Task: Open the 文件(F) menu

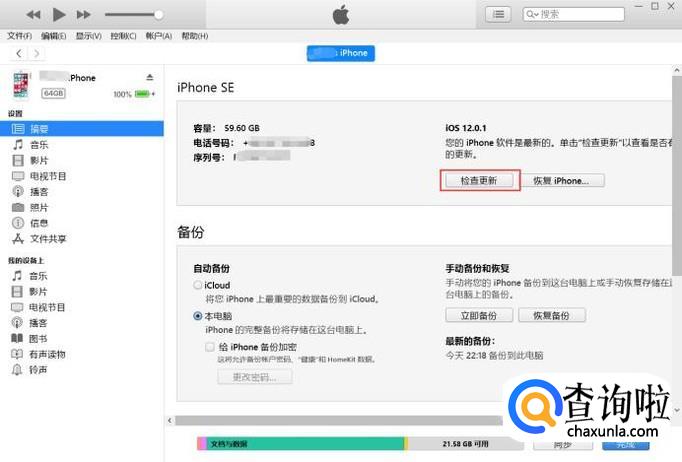Action: tap(20, 36)
